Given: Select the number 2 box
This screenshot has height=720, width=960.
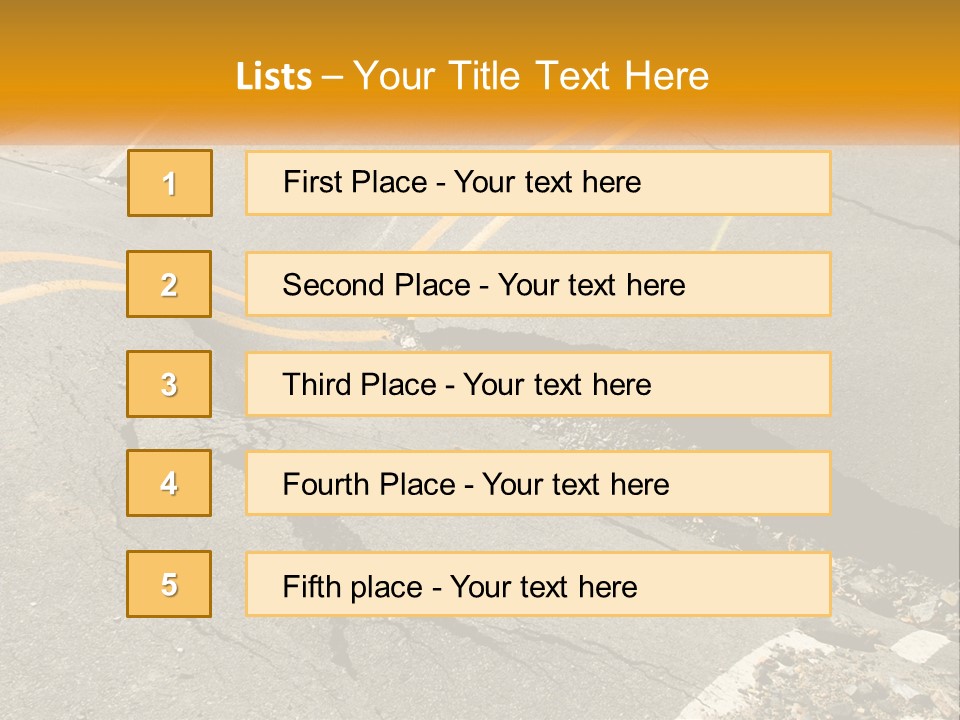Looking at the screenshot, I should (x=169, y=284).
